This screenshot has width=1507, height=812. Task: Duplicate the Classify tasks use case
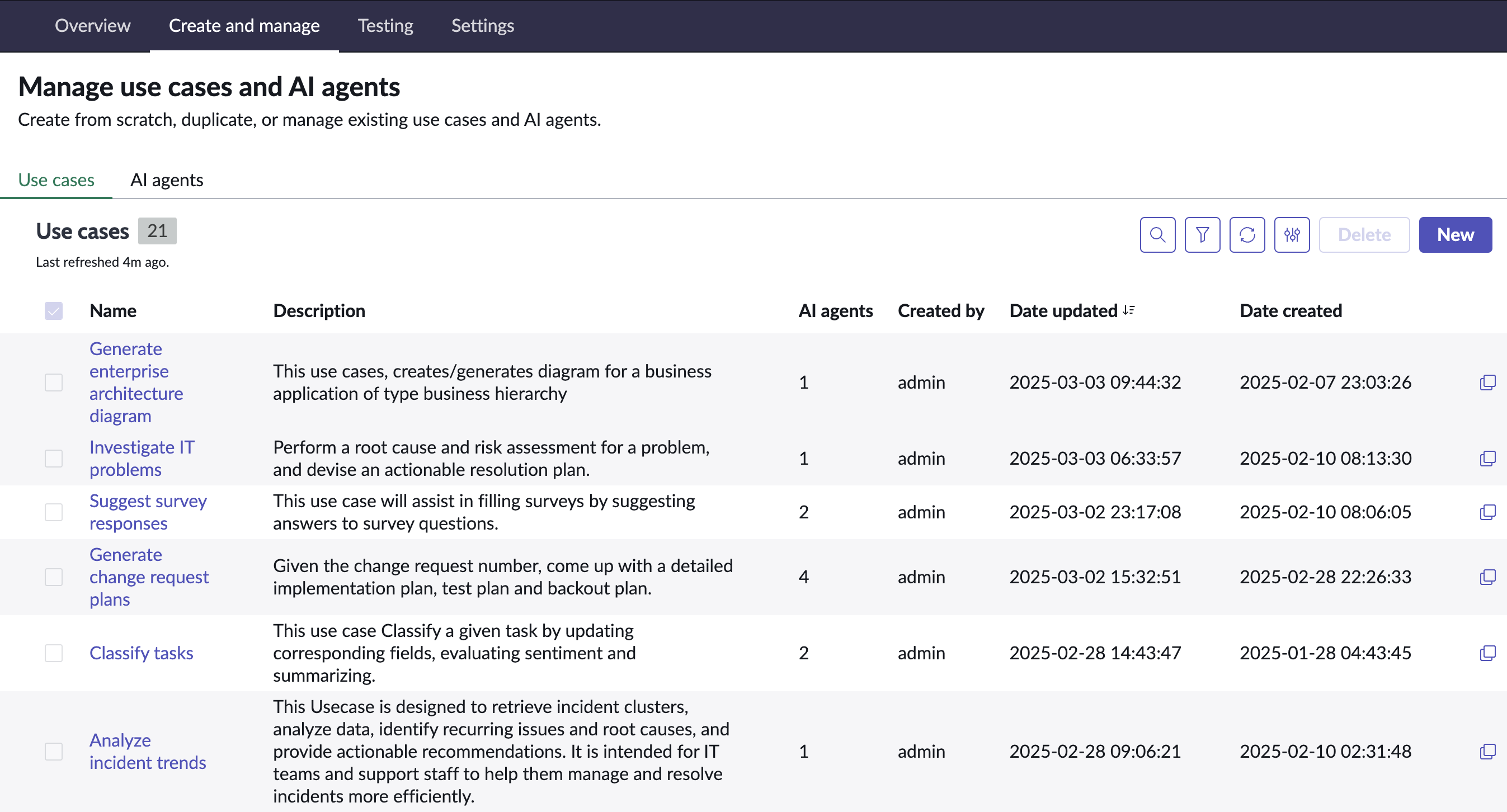[x=1487, y=653]
